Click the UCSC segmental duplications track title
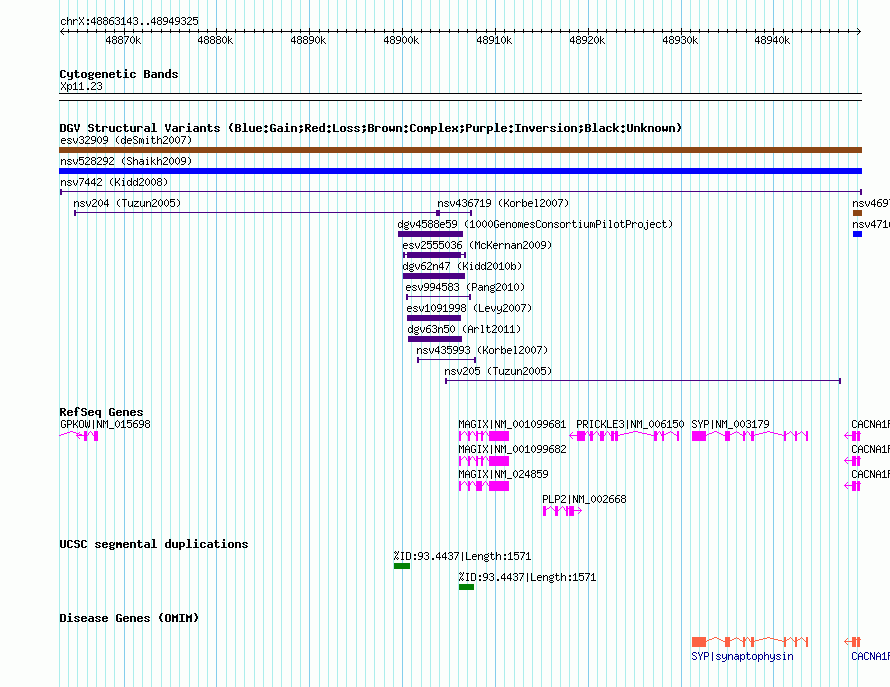890x687 pixels. click(x=153, y=544)
